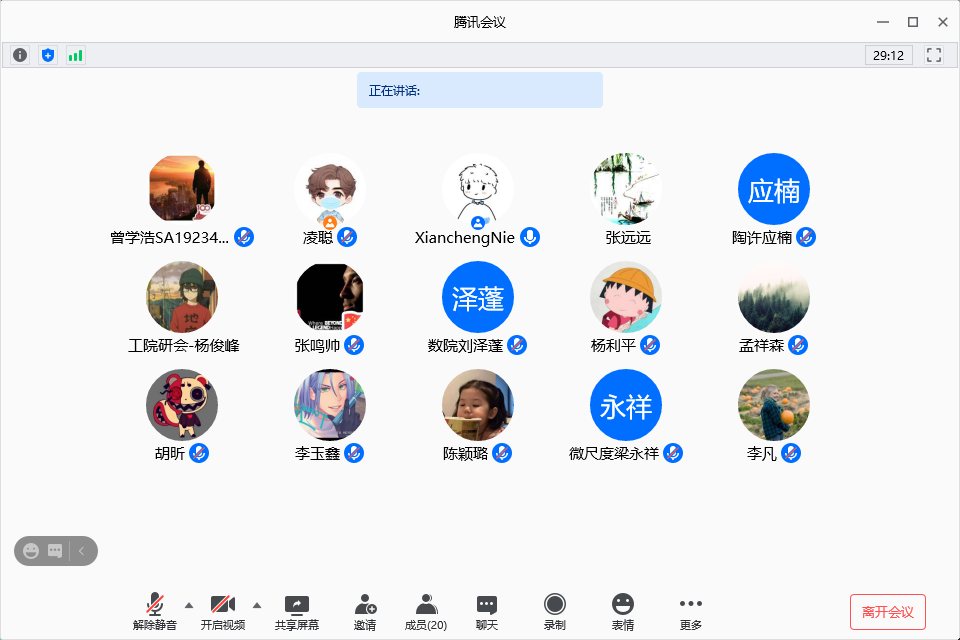Click the 正在讲话 speaking status banner
Image resolution: width=960 pixels, height=640 pixels.
[480, 90]
